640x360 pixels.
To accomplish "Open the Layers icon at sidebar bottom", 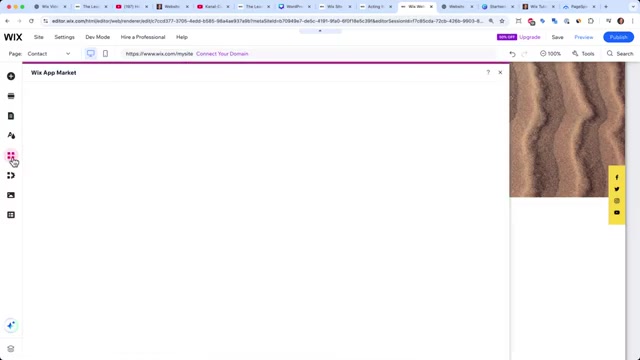I will [11, 349].
